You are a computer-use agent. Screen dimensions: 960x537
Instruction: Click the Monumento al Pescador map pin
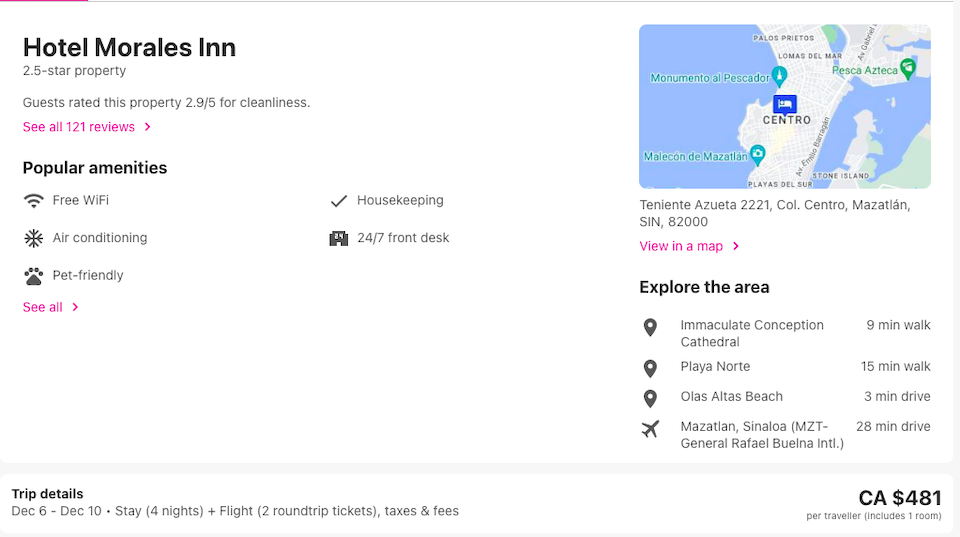(x=779, y=77)
